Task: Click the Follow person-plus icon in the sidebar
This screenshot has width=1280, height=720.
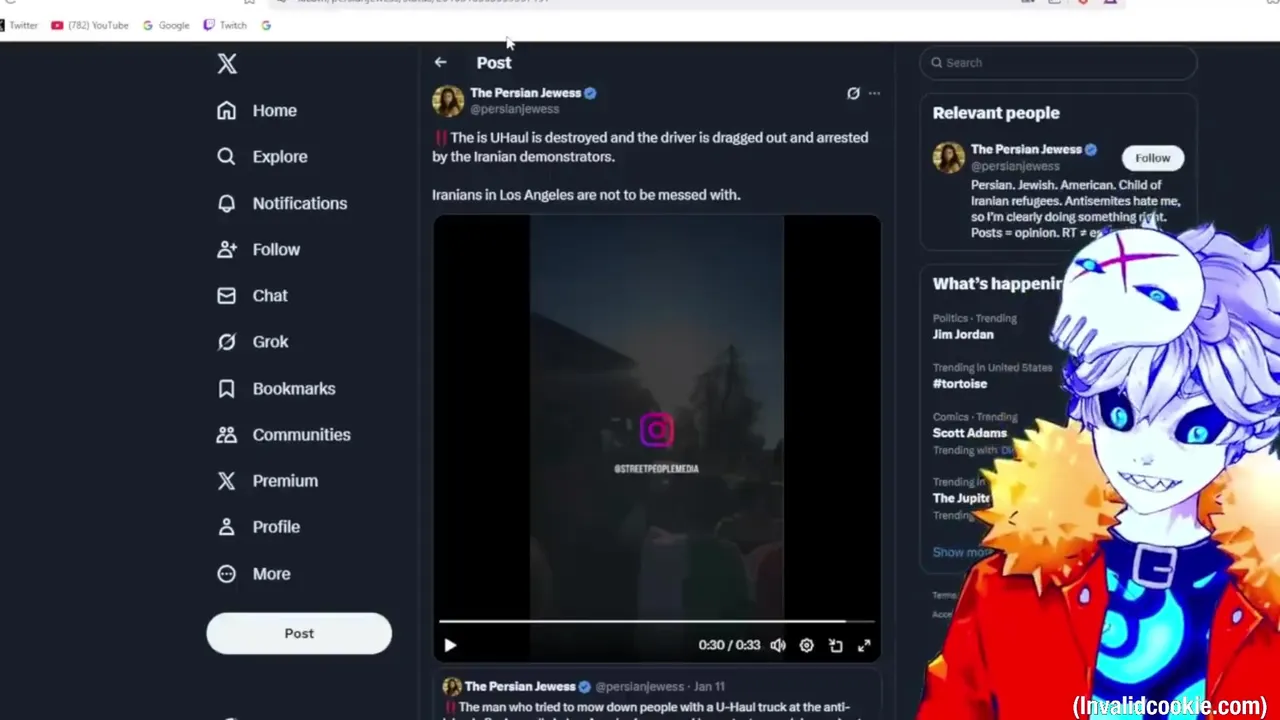Action: [x=227, y=249]
